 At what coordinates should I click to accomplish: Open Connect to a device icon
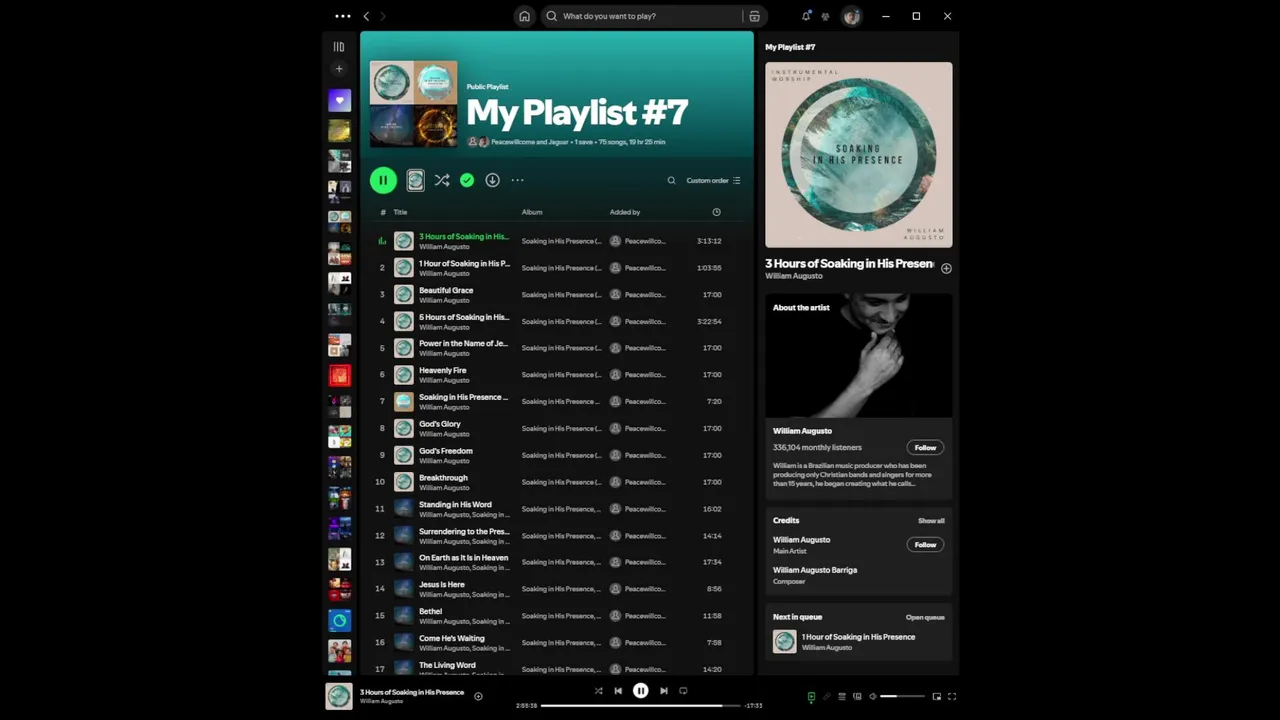[857, 697]
